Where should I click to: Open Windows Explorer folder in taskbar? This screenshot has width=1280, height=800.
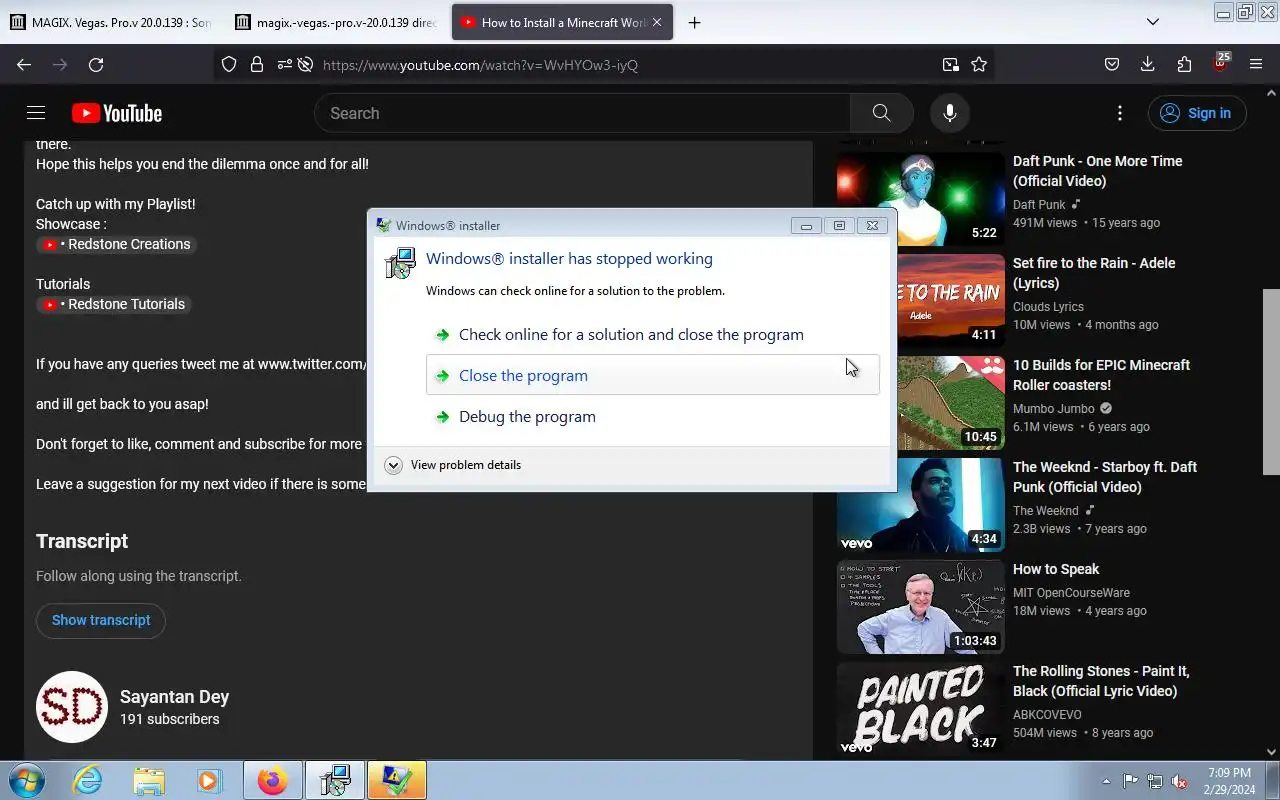coord(149,780)
